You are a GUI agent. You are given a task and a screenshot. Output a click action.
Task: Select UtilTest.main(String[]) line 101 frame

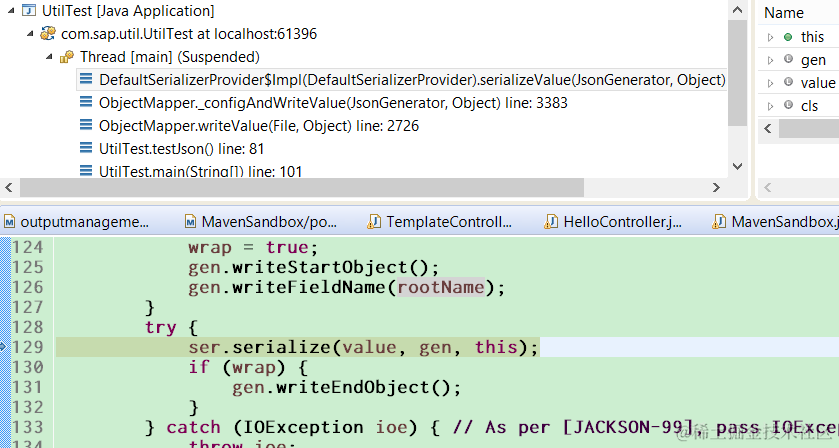[201, 171]
